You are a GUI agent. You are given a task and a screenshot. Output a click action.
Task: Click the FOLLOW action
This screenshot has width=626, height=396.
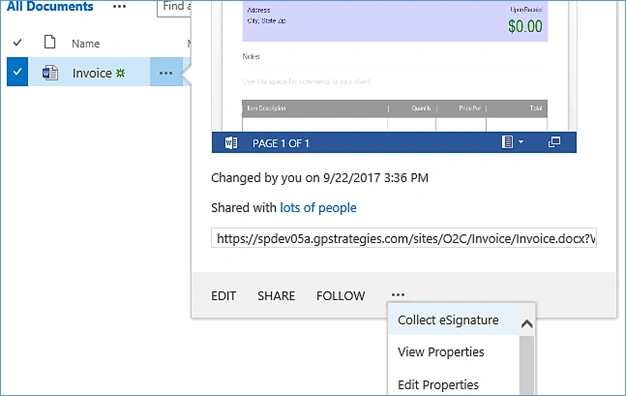pos(341,296)
